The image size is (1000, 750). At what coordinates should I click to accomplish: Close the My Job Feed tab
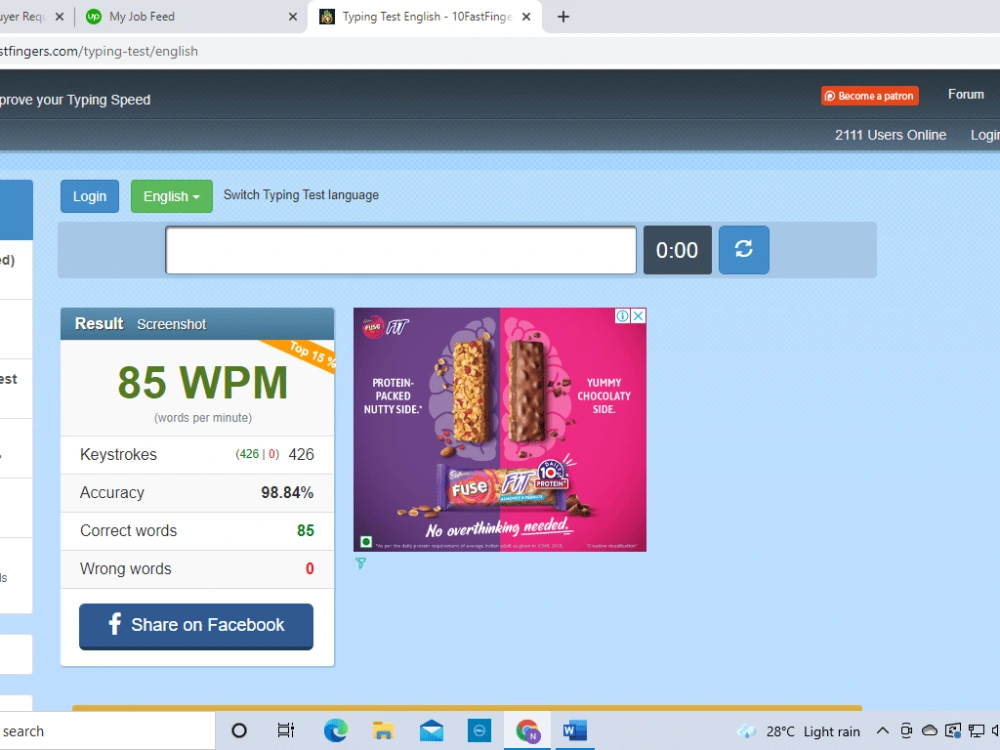pos(293,17)
